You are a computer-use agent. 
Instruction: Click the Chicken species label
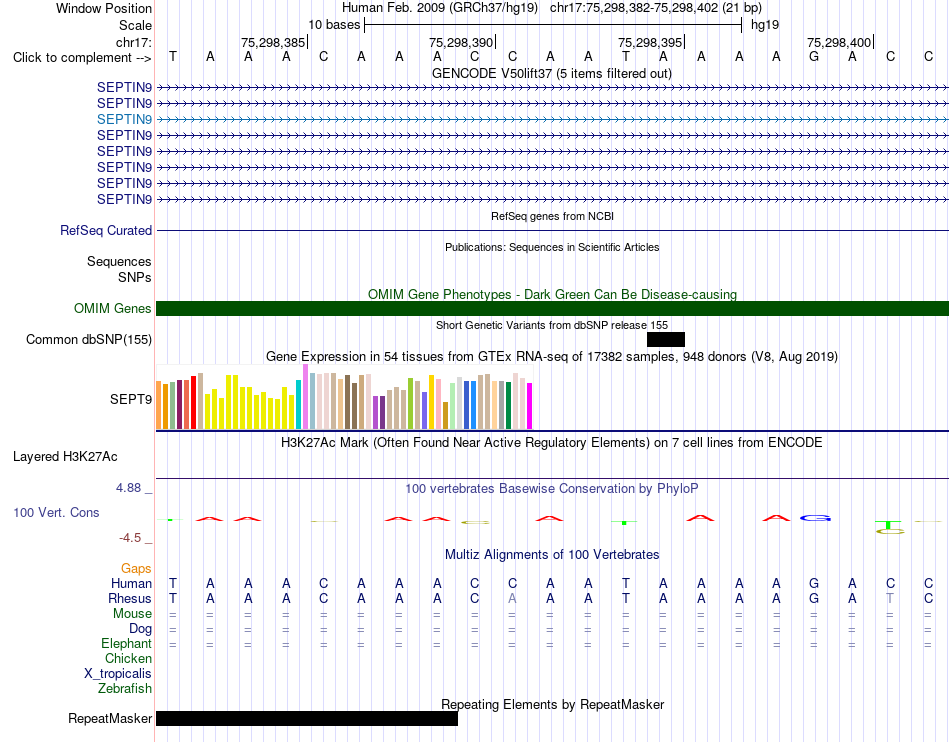click(x=128, y=658)
